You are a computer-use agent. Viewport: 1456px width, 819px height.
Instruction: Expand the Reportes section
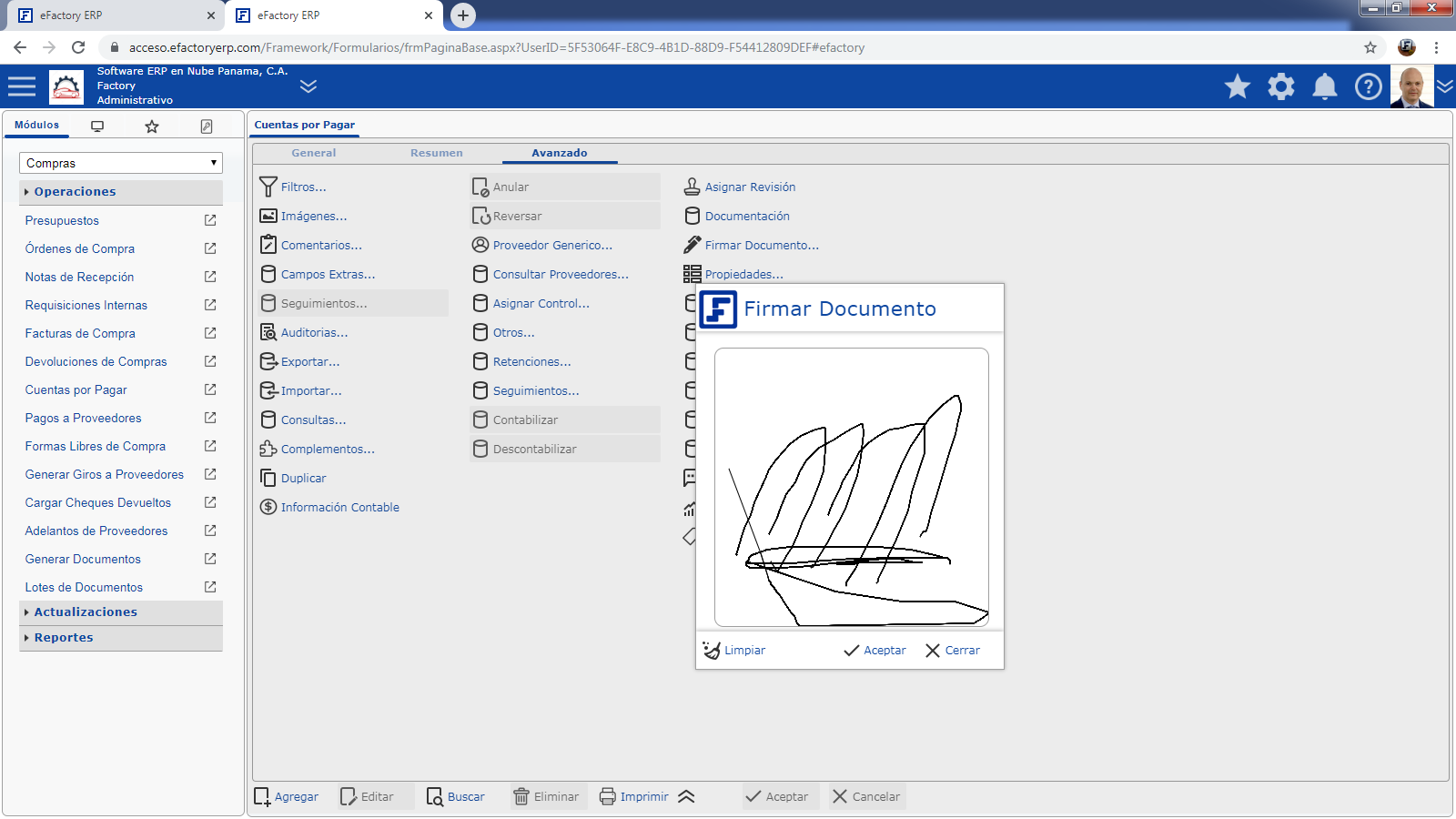[x=121, y=638]
